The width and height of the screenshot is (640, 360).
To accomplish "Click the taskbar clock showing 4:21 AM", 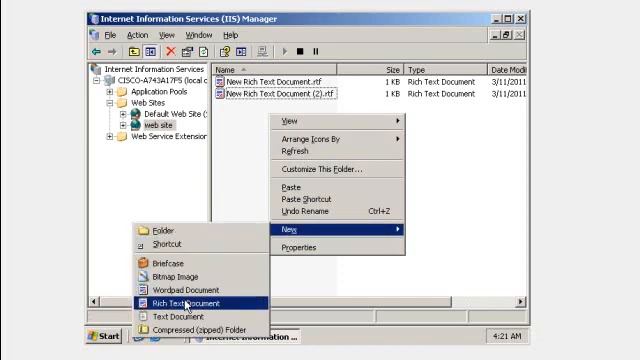I will [x=507, y=336].
